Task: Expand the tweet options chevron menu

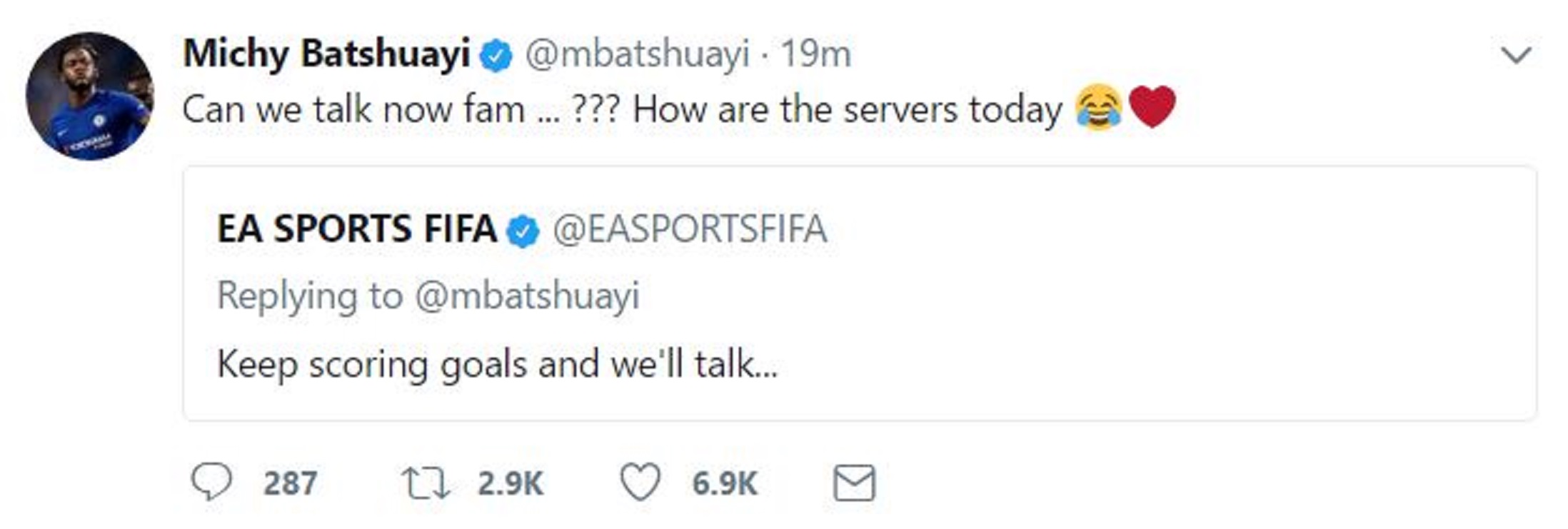Action: 1516,55
